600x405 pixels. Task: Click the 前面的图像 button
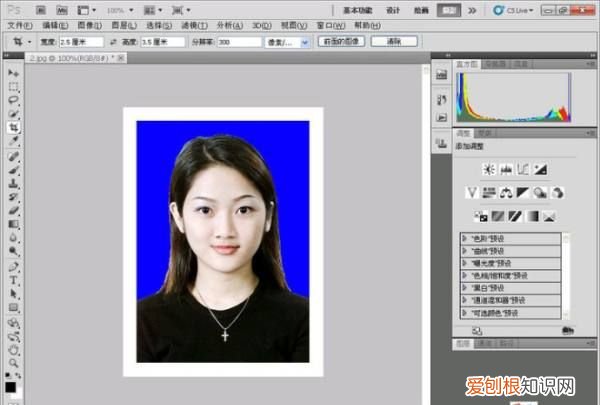341,43
